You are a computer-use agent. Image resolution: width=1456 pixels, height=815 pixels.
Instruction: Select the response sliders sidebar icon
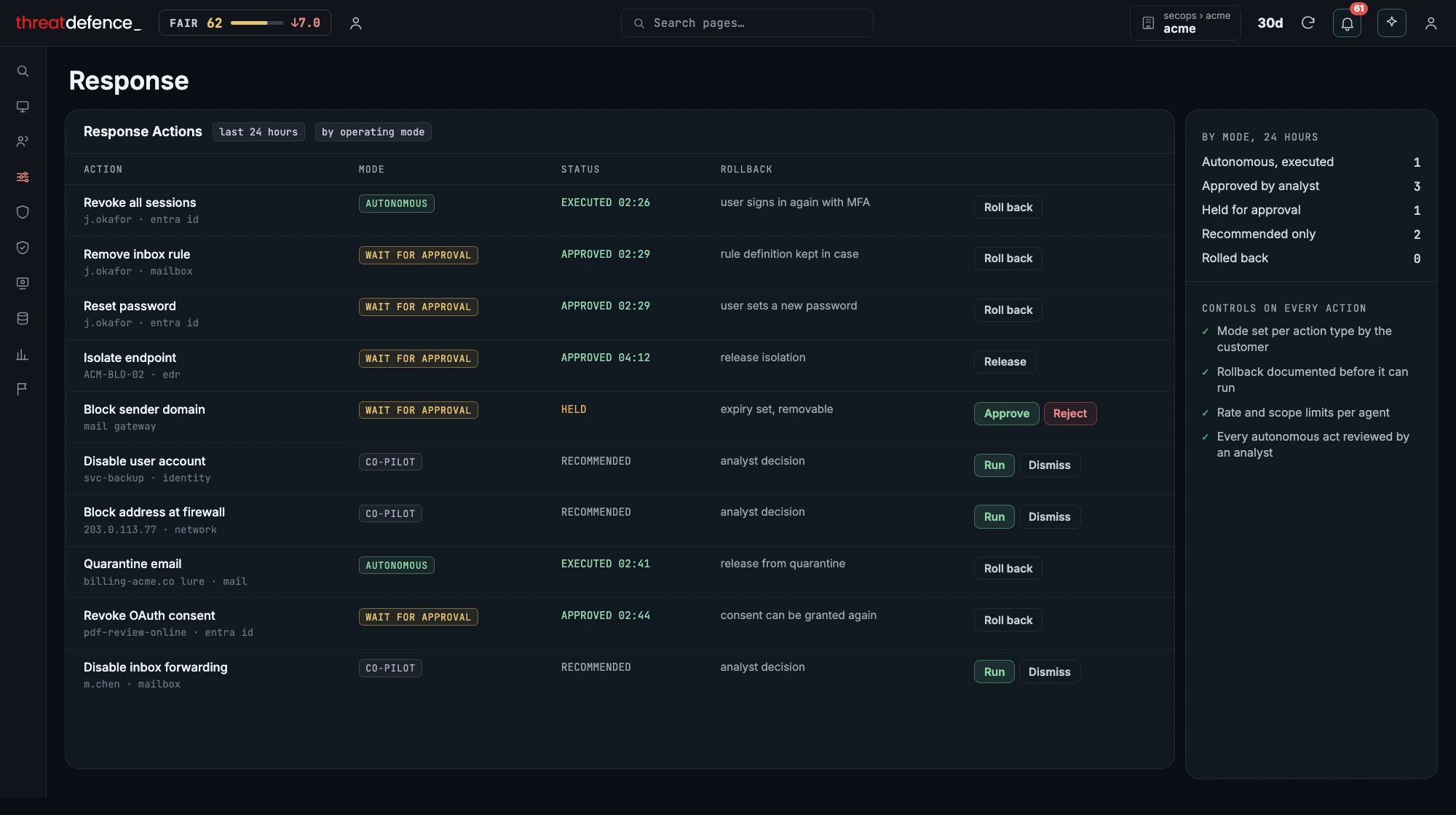[23, 177]
